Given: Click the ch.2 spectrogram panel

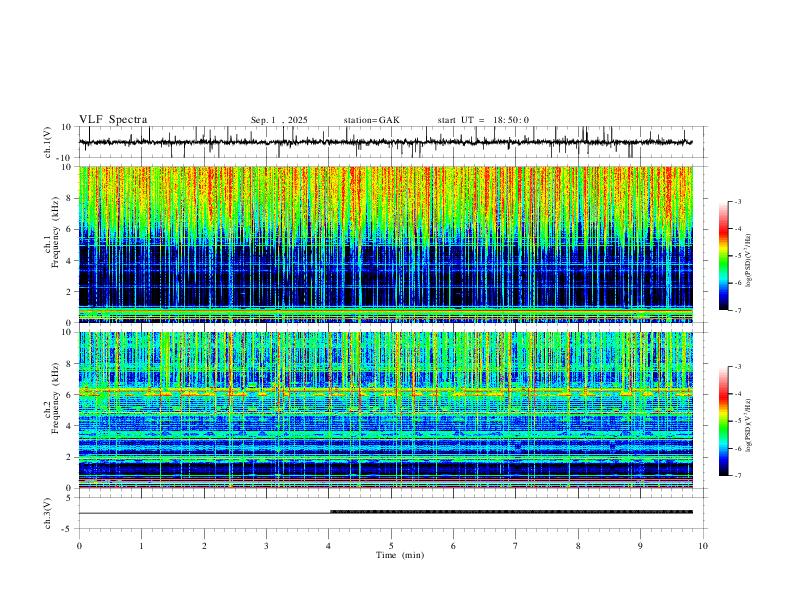Looking at the screenshot, I should click(385, 410).
